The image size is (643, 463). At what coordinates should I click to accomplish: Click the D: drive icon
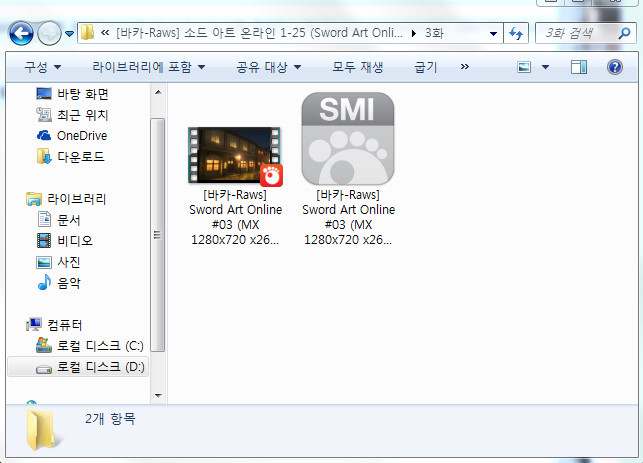point(44,369)
